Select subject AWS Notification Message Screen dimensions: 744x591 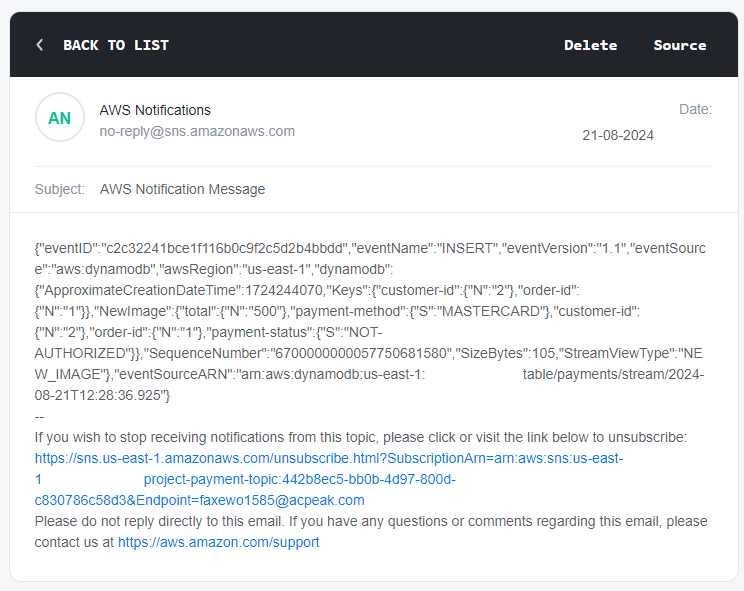point(182,189)
